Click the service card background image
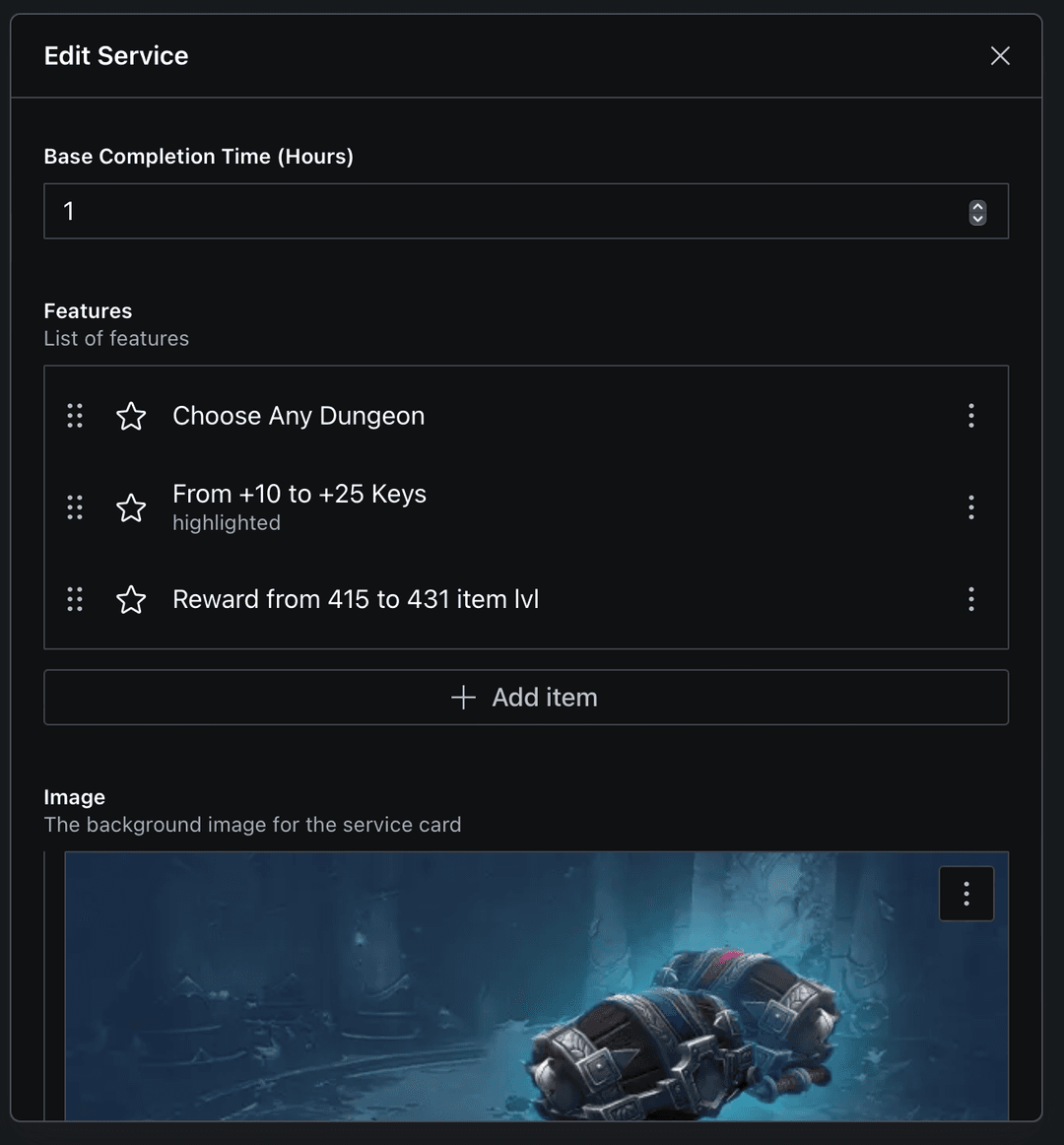The width and height of the screenshot is (1064, 1145). 493,985
